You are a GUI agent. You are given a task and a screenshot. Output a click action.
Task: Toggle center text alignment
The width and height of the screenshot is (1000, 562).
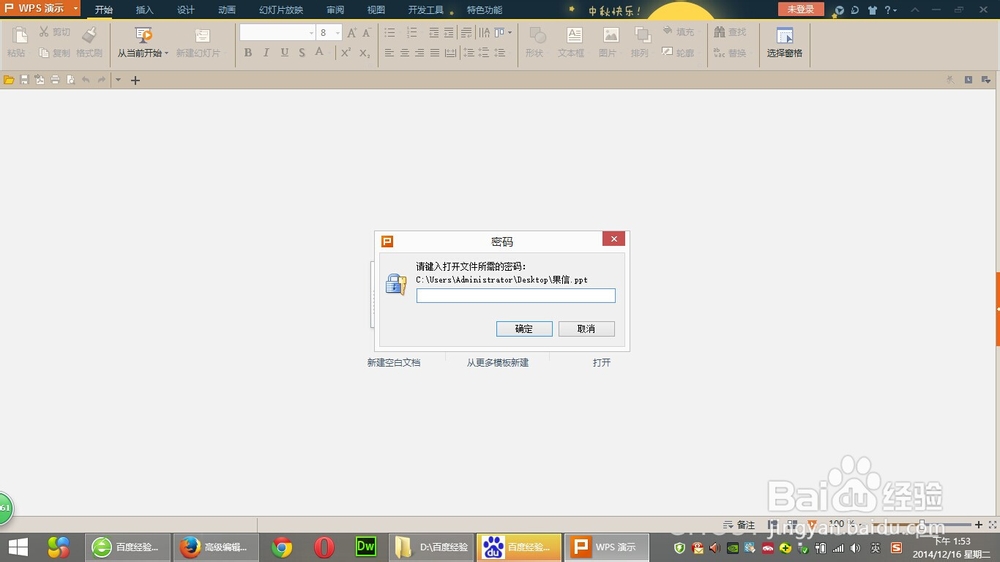pyautogui.click(x=404, y=53)
